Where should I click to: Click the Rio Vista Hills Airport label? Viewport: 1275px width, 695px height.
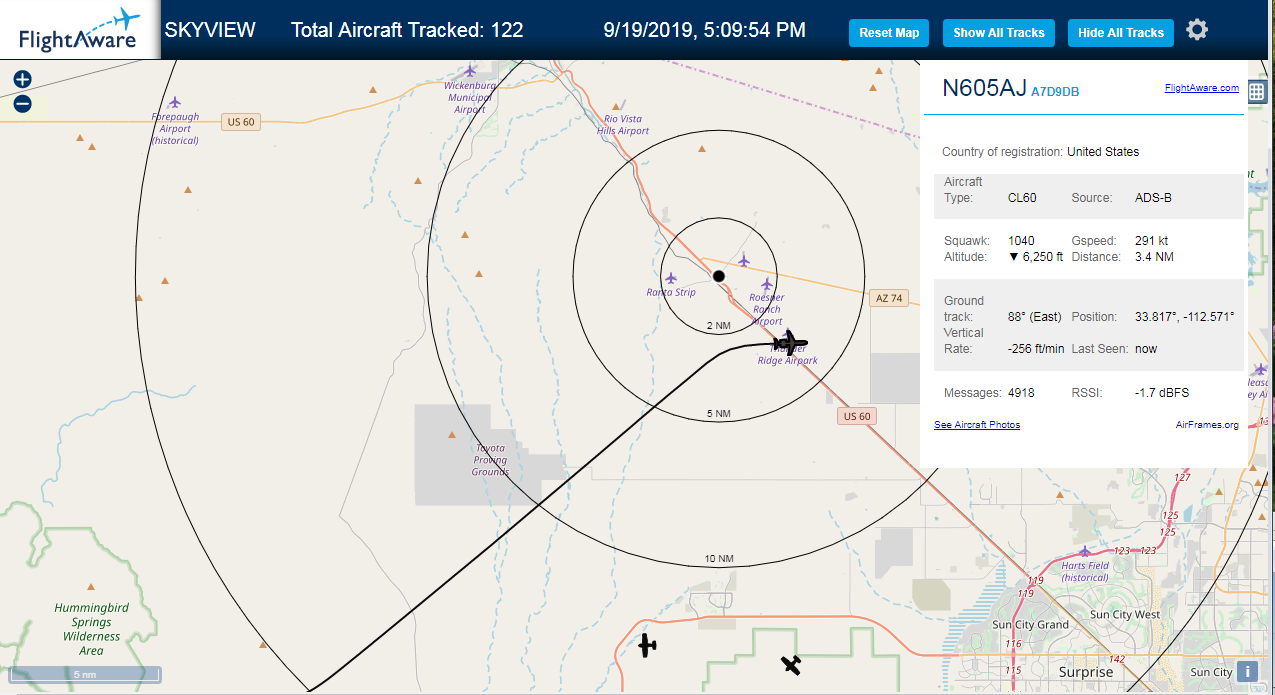tap(623, 125)
